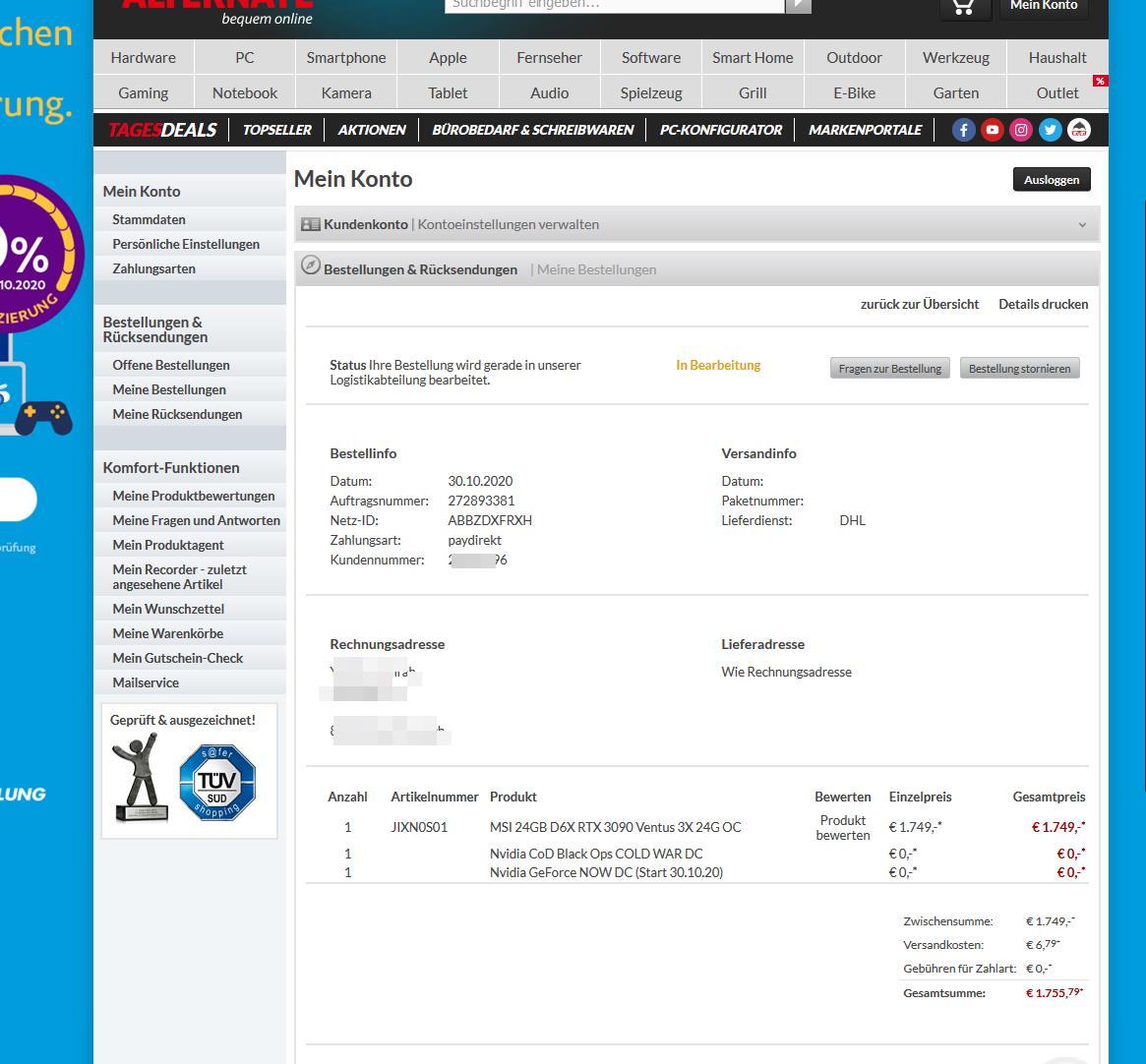Open the Outlet category
Viewport: 1146px width, 1064px height.
tap(1057, 92)
